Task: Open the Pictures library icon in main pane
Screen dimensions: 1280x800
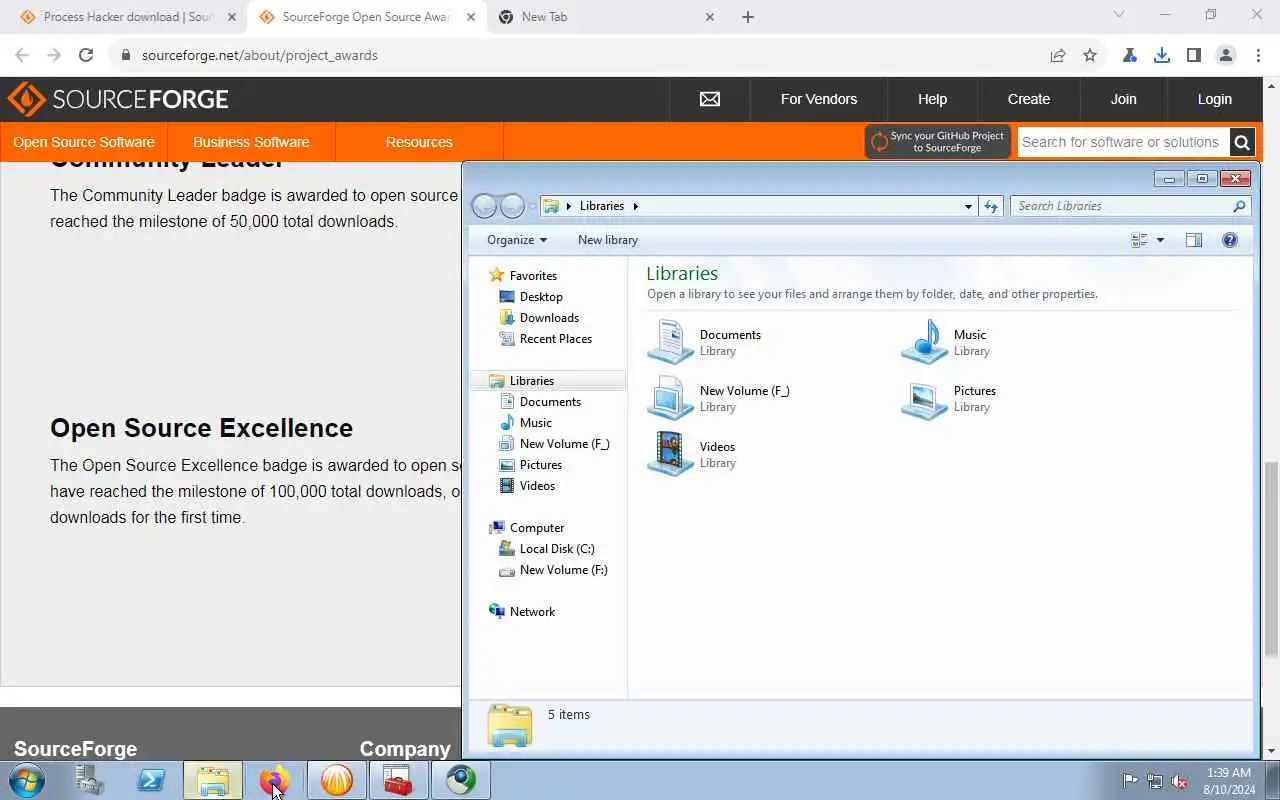Action: click(x=925, y=398)
